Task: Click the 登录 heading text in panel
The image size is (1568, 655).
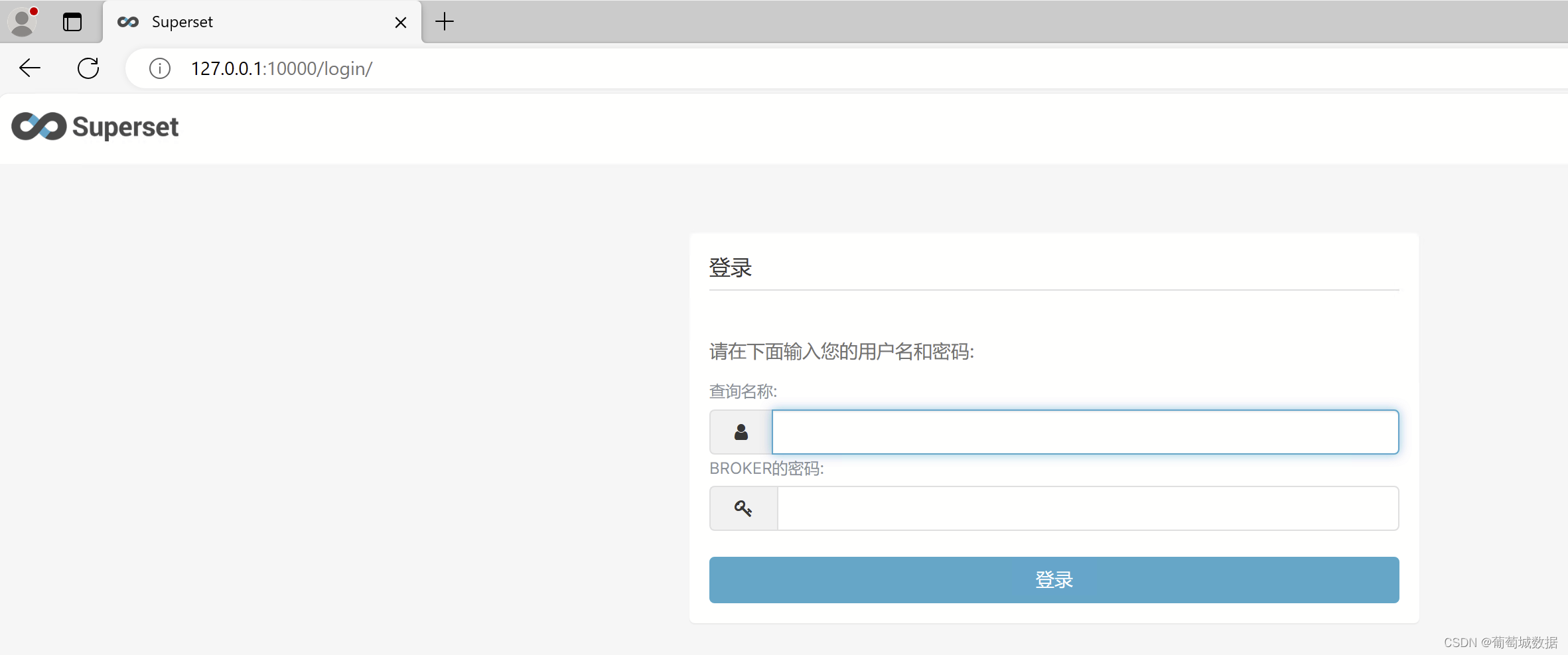Action: (731, 267)
